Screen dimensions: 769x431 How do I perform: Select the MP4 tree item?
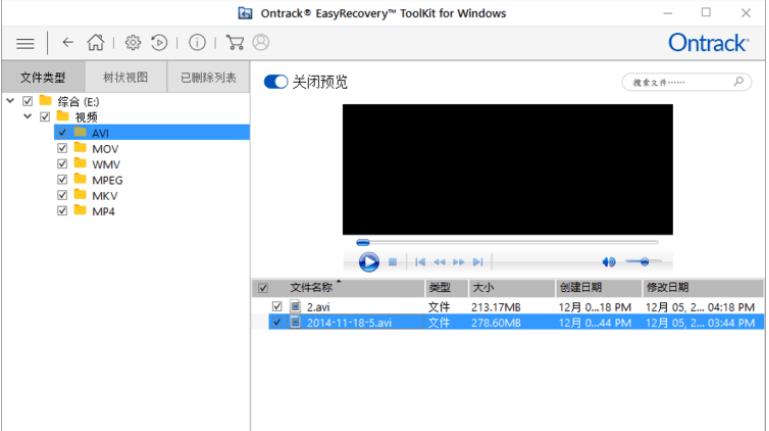point(103,211)
